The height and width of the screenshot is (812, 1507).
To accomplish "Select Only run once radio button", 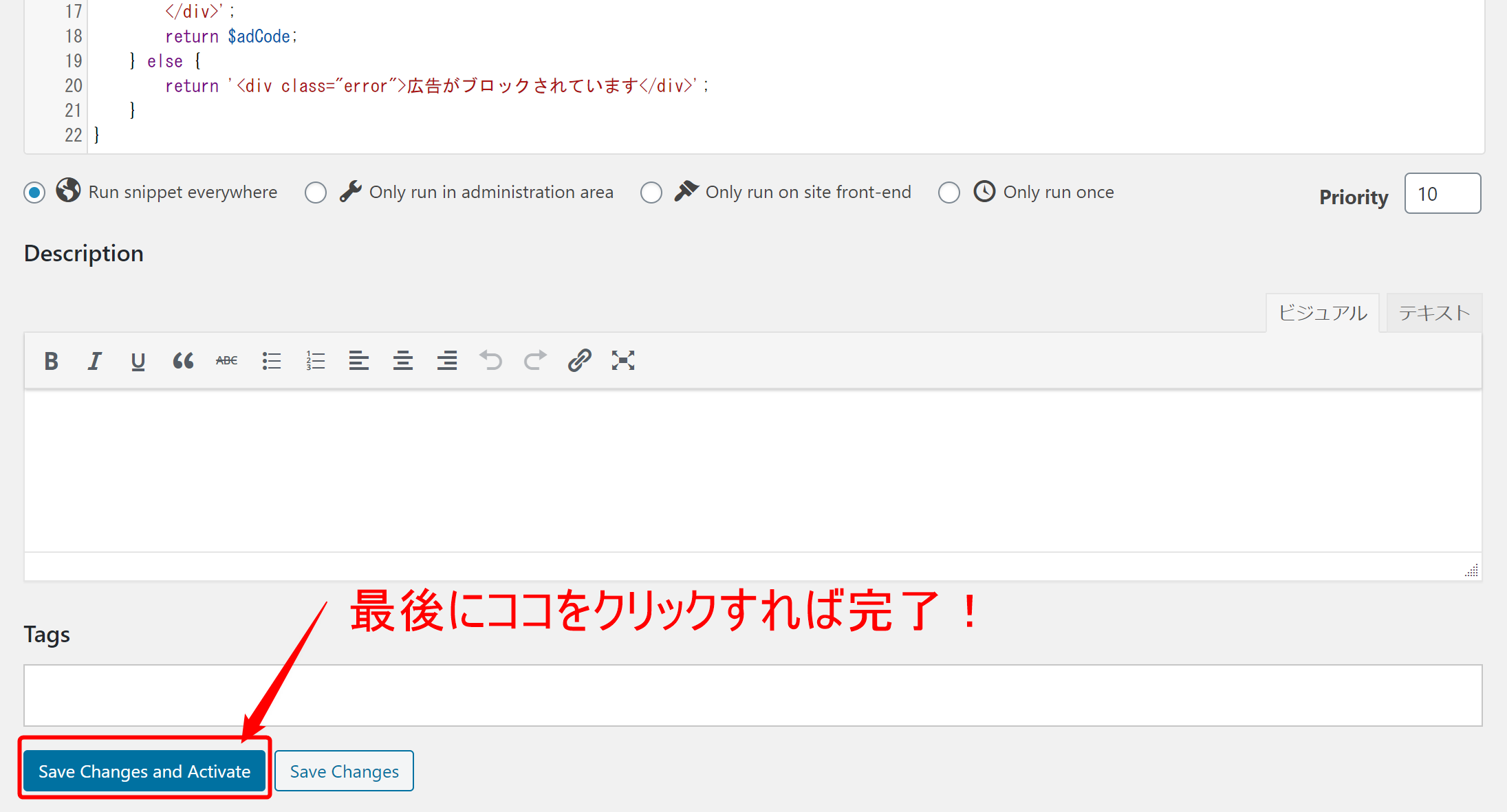I will click(x=949, y=193).
